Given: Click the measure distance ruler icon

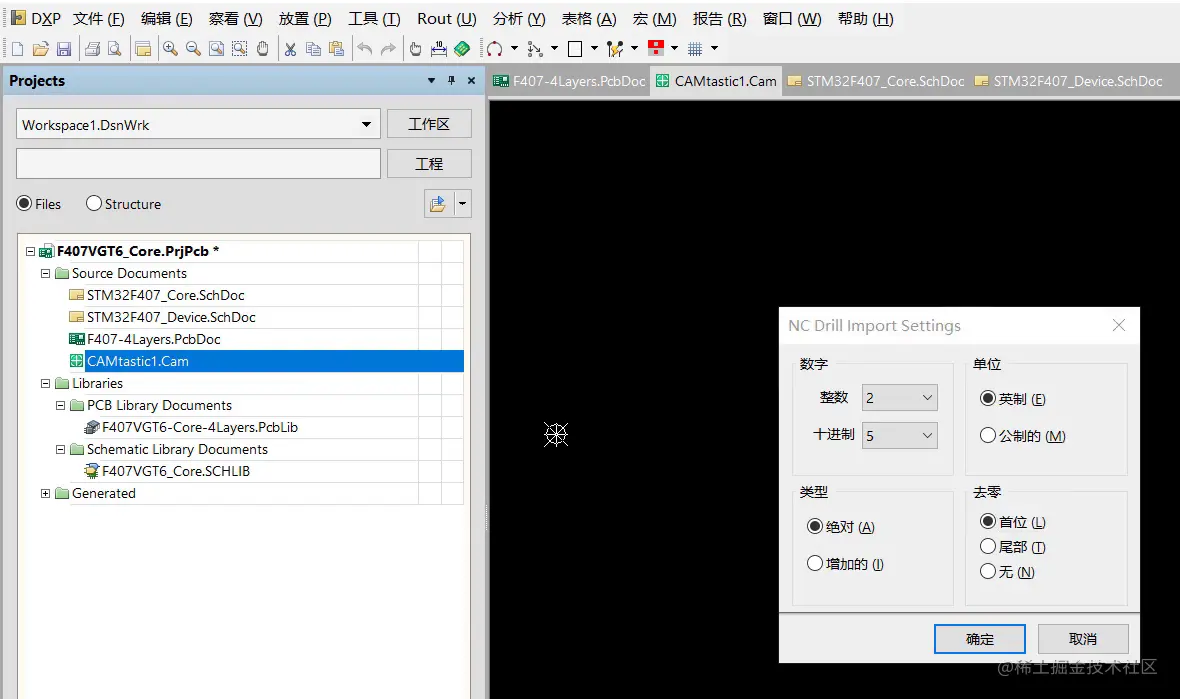Looking at the screenshot, I should [x=439, y=49].
